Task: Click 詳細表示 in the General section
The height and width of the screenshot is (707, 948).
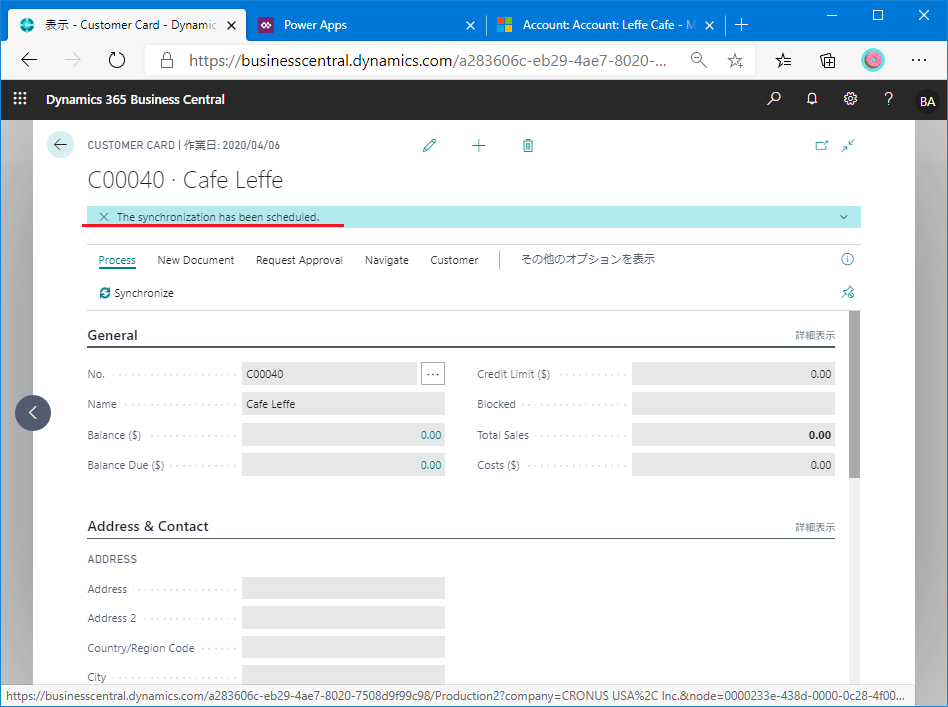Action: click(814, 335)
